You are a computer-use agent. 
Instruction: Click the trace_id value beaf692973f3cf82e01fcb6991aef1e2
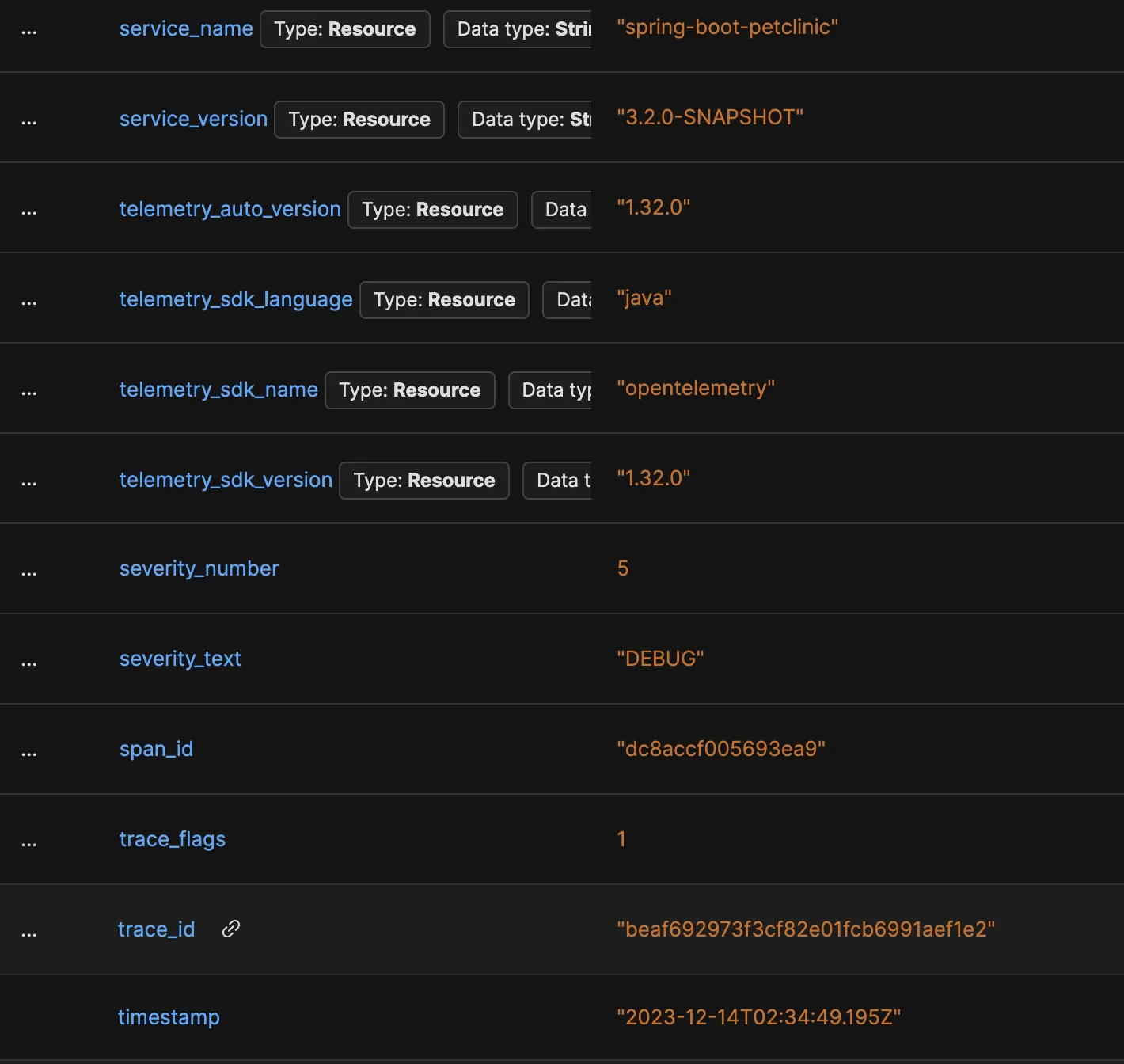pos(806,929)
